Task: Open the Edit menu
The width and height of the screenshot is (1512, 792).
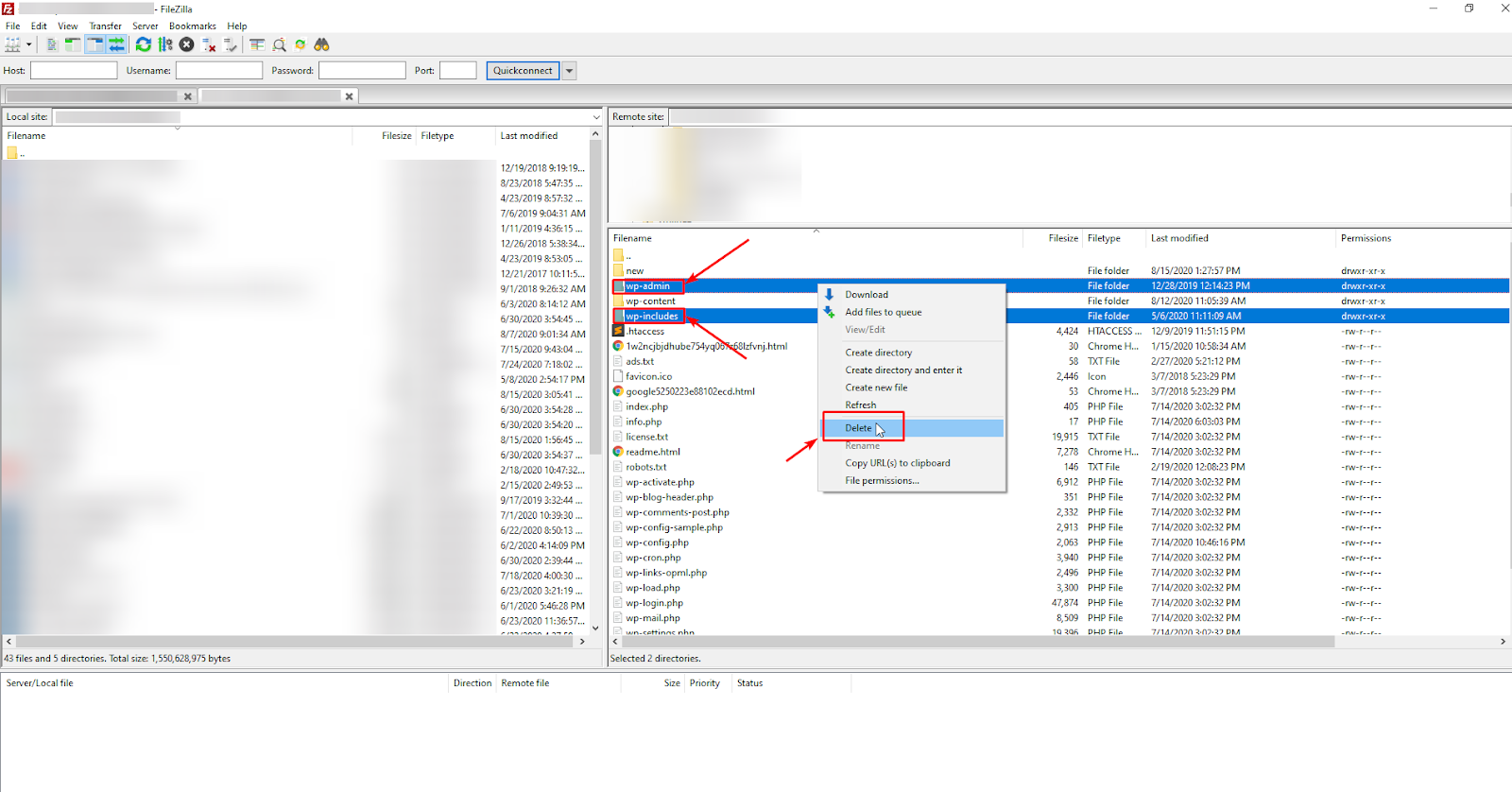Action: point(39,26)
